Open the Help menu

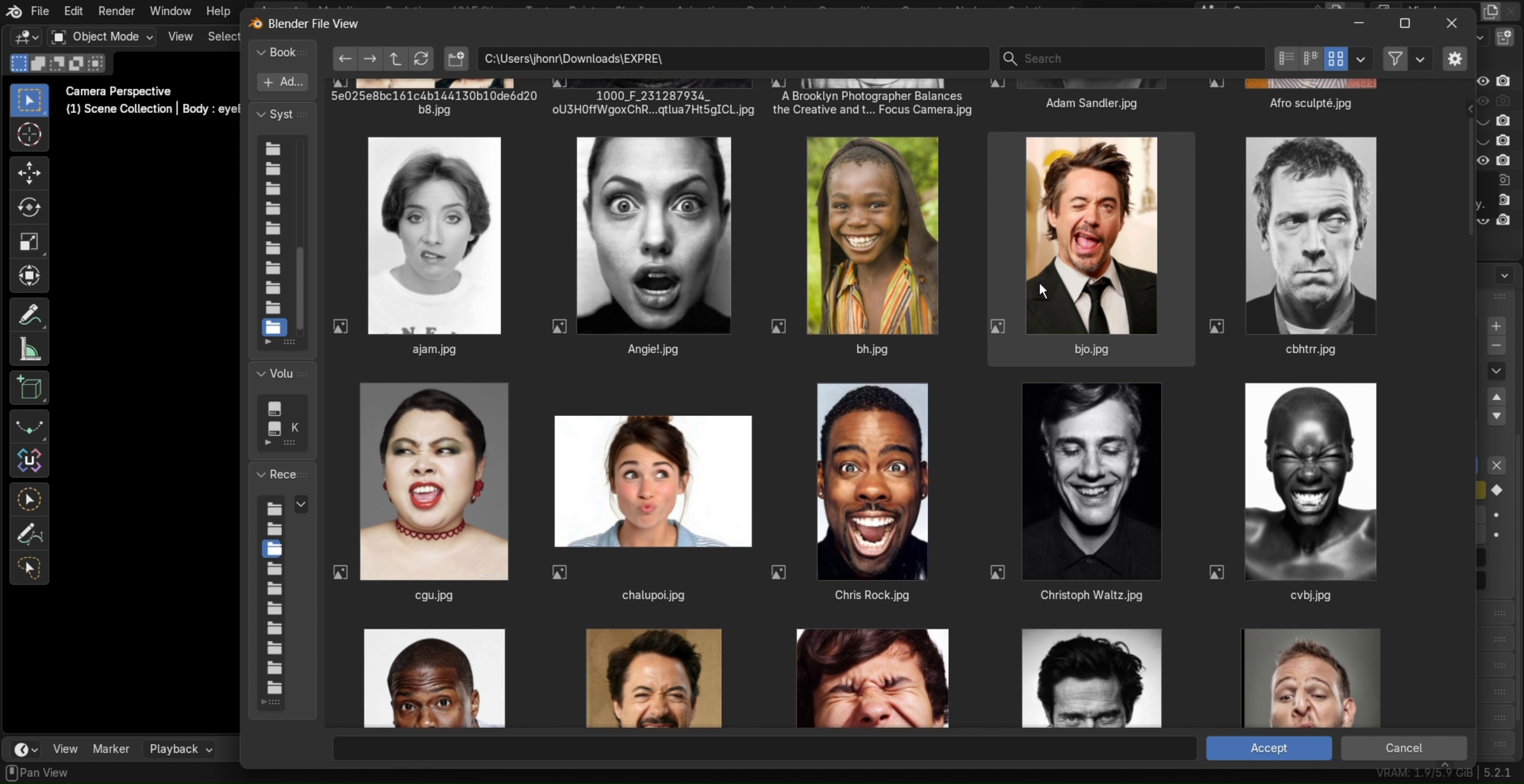pyautogui.click(x=218, y=11)
